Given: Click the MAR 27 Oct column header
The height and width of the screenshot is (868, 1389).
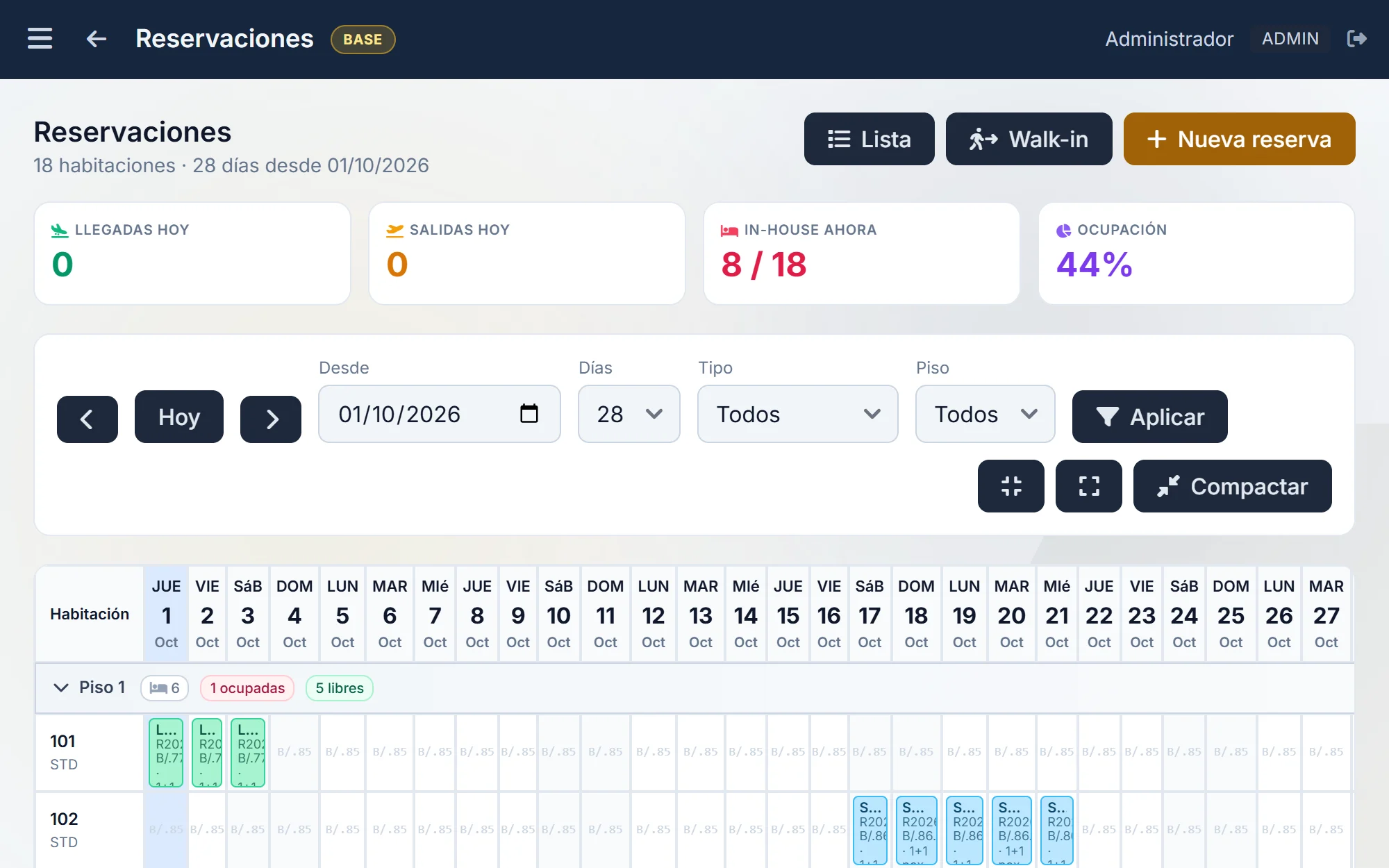Looking at the screenshot, I should [x=1326, y=614].
